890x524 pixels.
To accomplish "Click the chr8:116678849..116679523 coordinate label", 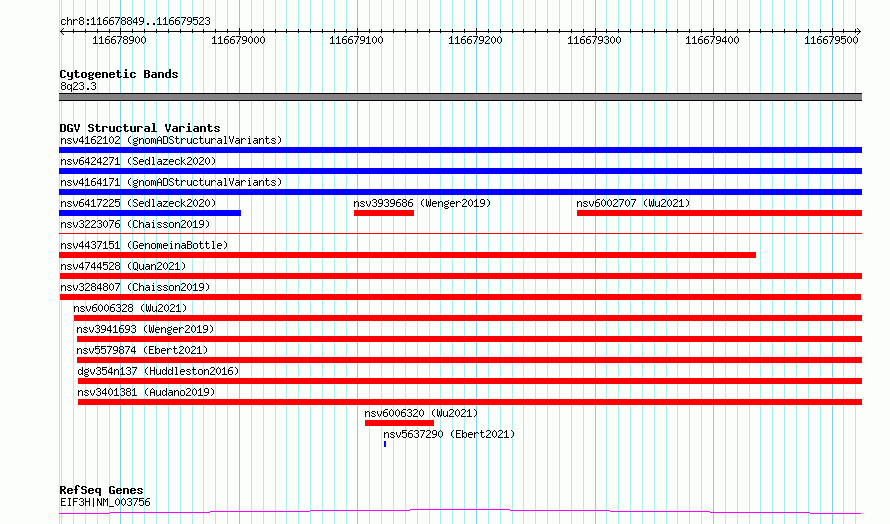I will click(135, 21).
